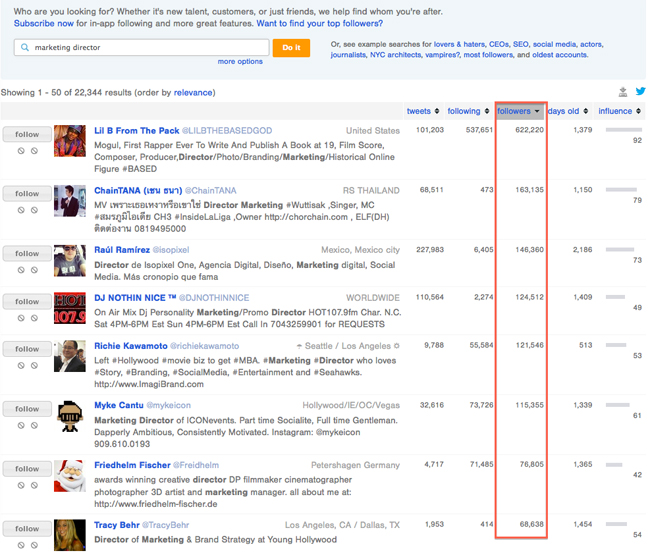The height and width of the screenshot is (555, 650).
Task: Open SEO example search
Action: (x=521, y=44)
